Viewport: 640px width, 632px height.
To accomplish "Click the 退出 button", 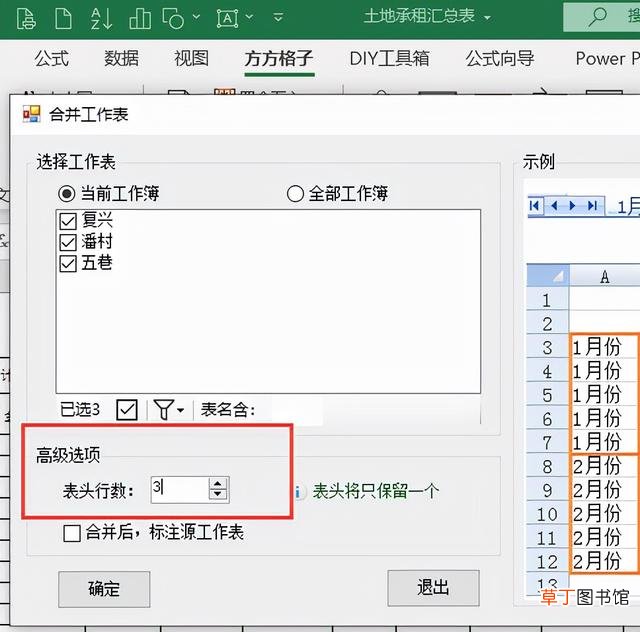I will (433, 588).
